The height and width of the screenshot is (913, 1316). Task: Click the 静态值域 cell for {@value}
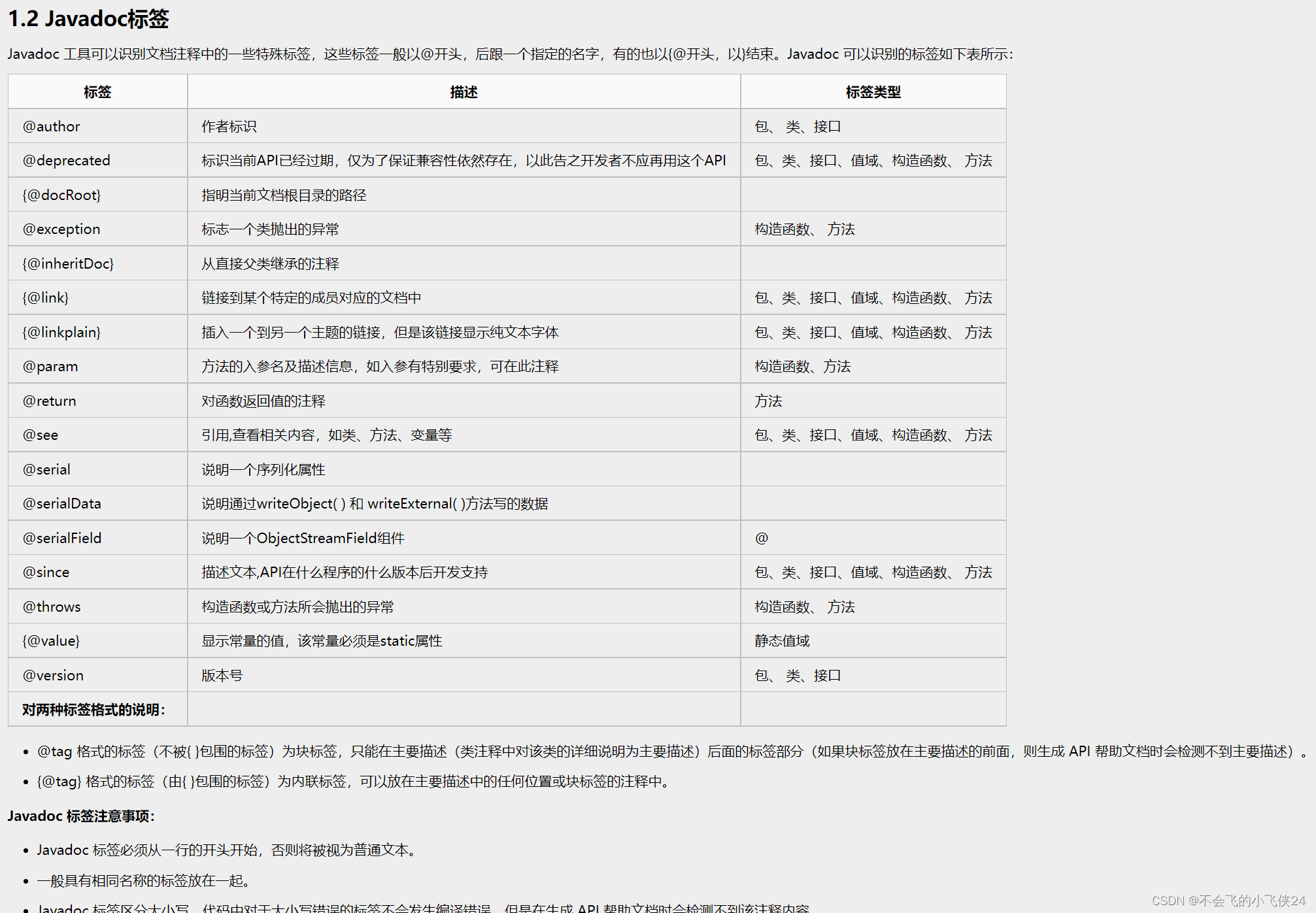click(x=782, y=641)
